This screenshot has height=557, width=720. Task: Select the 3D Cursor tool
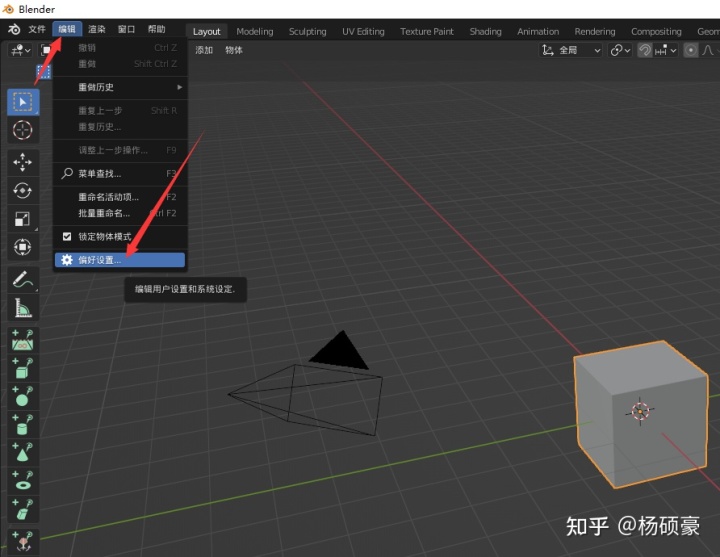point(23,130)
